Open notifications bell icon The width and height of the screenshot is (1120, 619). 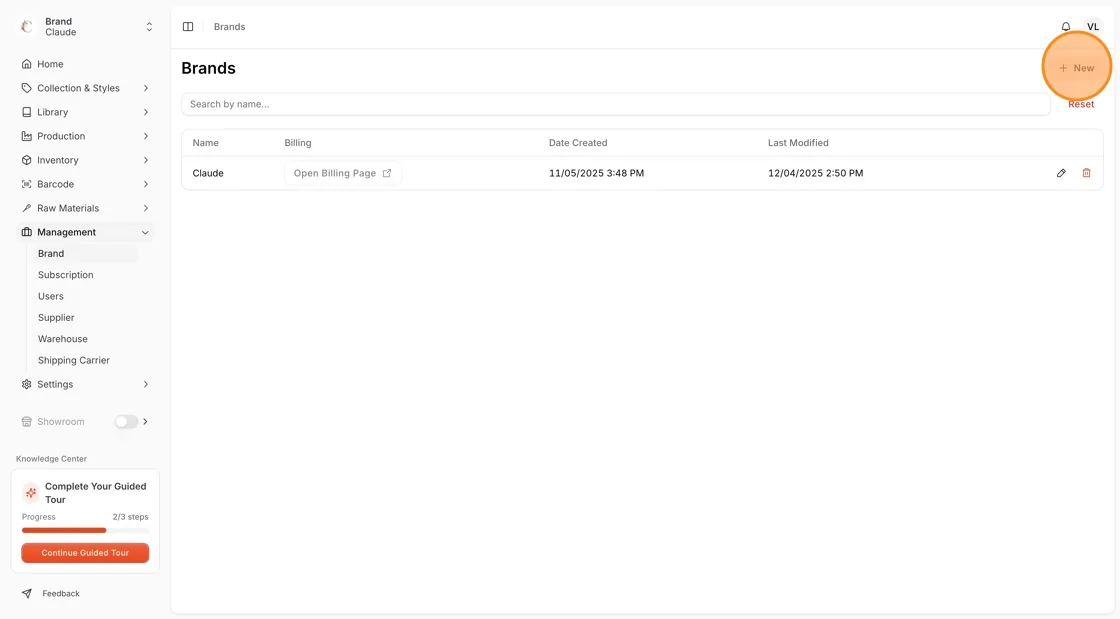(1066, 26)
